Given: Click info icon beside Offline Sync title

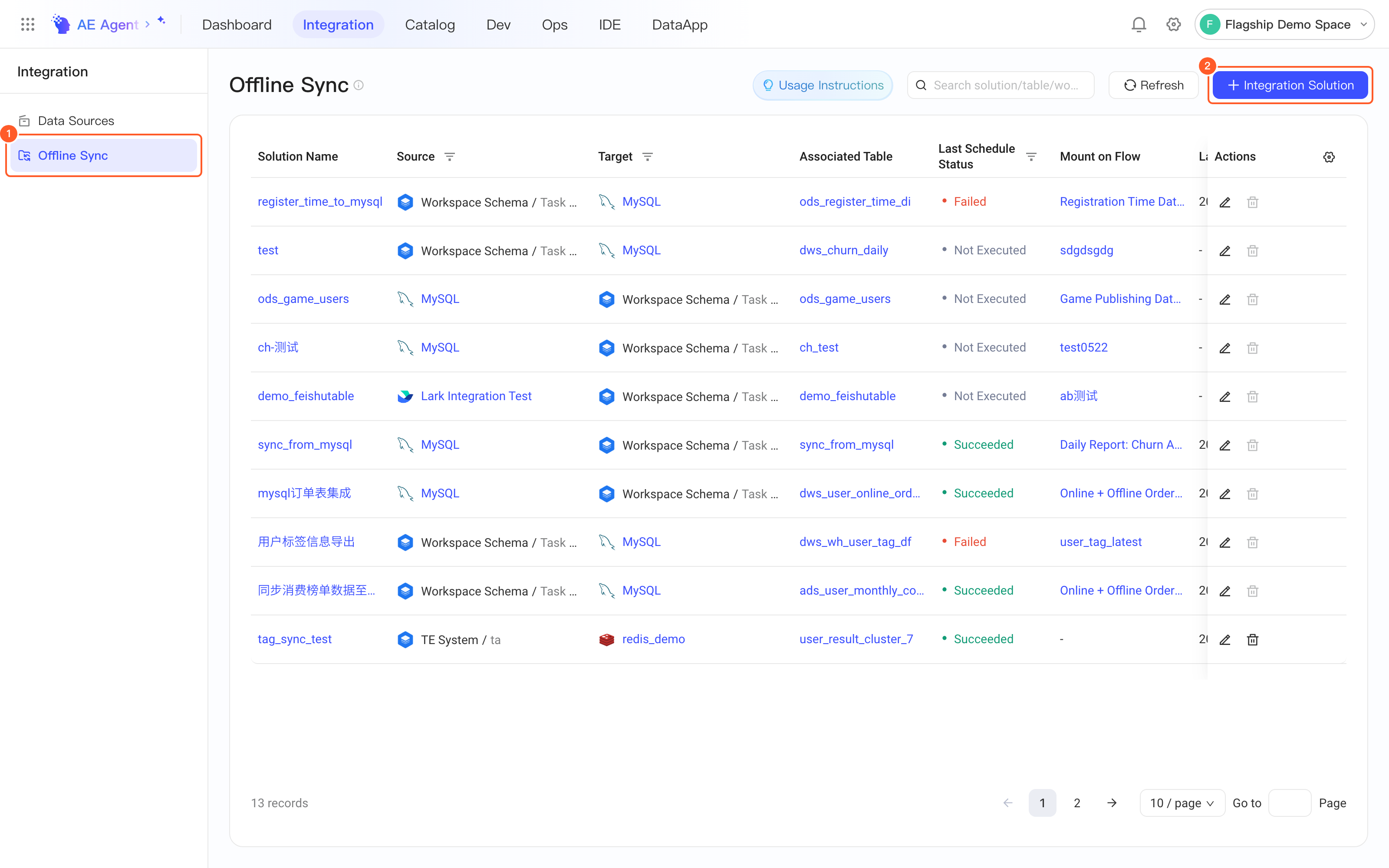Looking at the screenshot, I should coord(359,85).
